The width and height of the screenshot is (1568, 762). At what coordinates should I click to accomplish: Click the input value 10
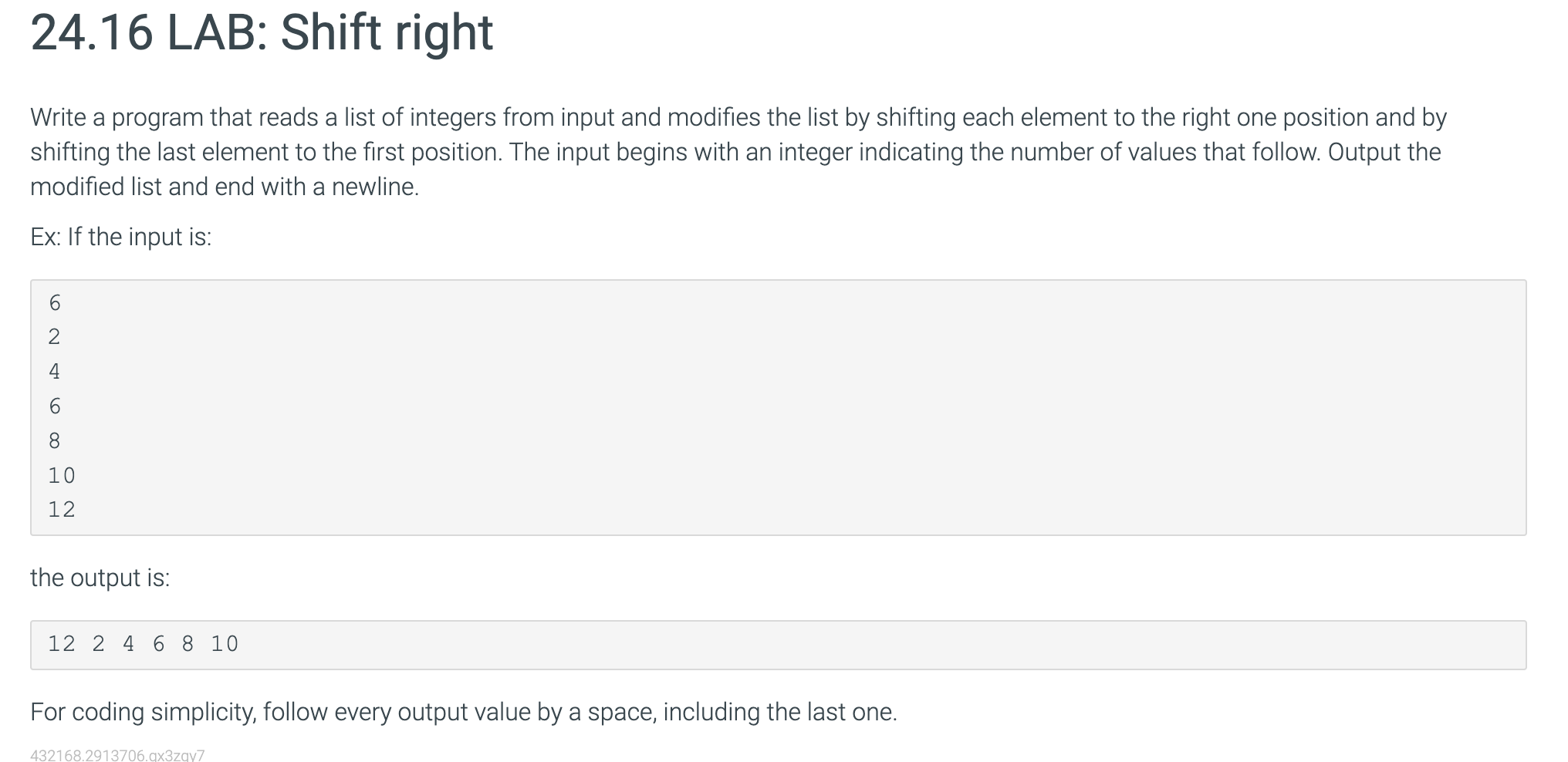click(62, 476)
